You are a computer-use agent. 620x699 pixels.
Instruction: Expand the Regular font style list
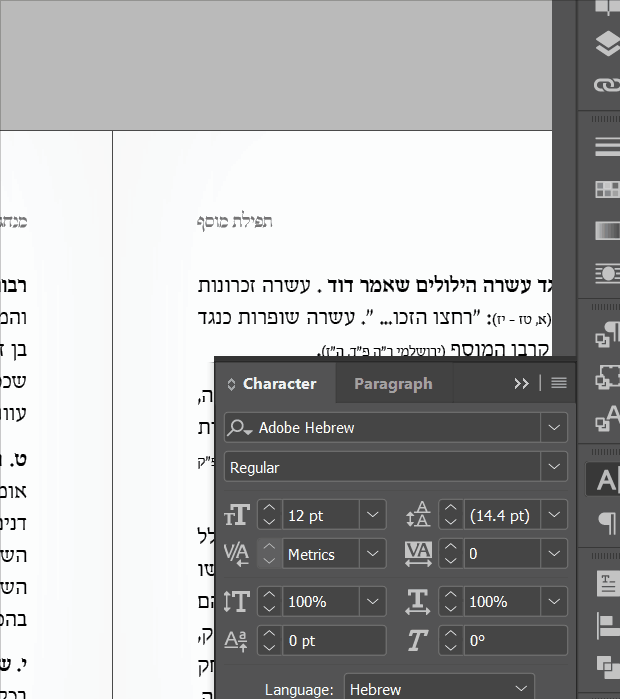point(554,467)
